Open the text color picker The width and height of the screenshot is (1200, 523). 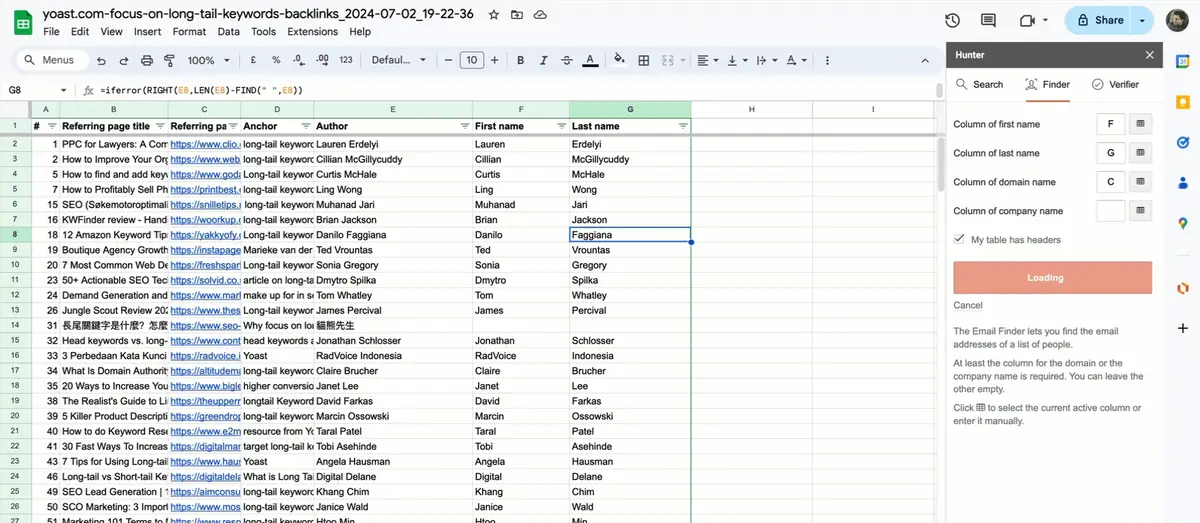pyautogui.click(x=591, y=60)
